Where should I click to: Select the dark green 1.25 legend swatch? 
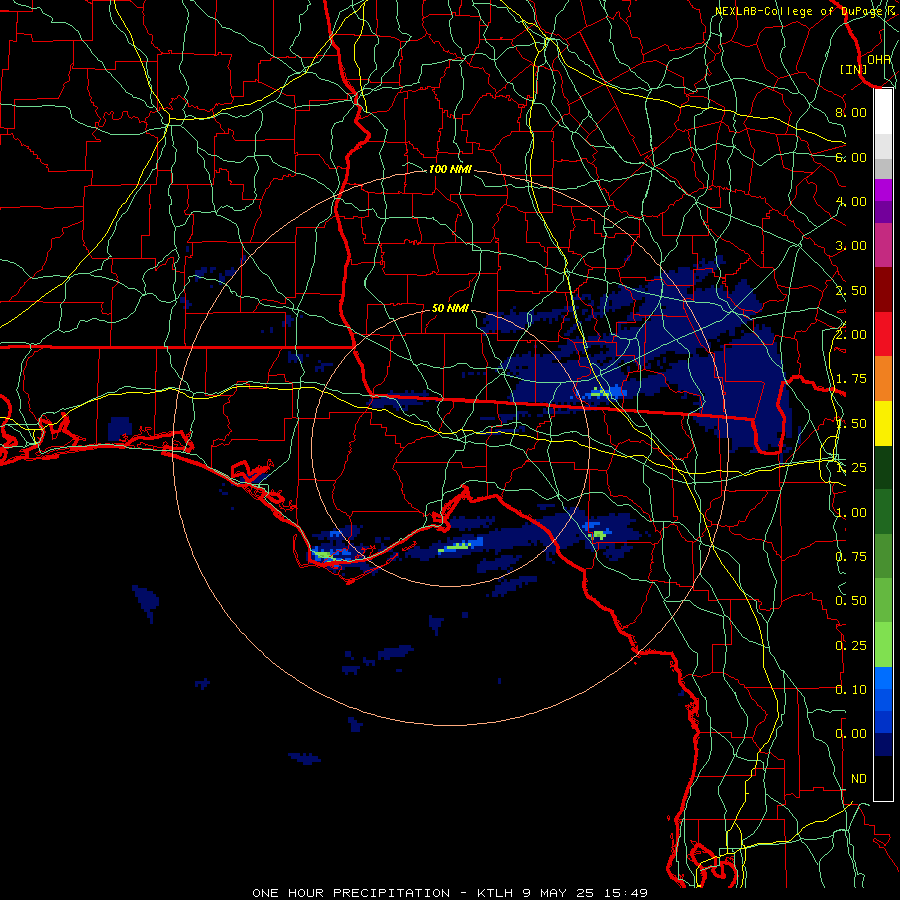[x=883, y=467]
